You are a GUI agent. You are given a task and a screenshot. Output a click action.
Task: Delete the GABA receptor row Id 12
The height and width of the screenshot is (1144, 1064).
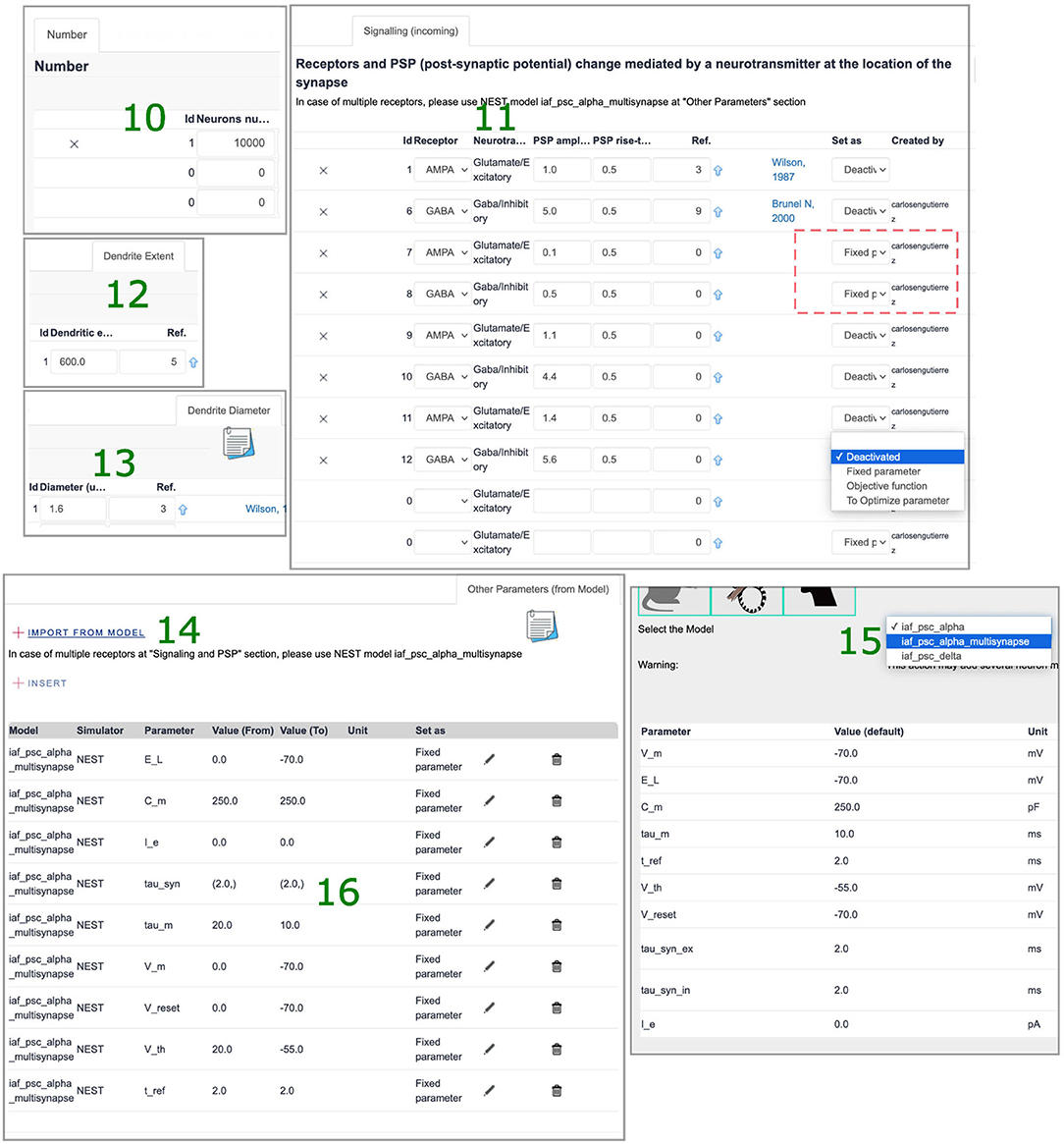click(x=323, y=461)
